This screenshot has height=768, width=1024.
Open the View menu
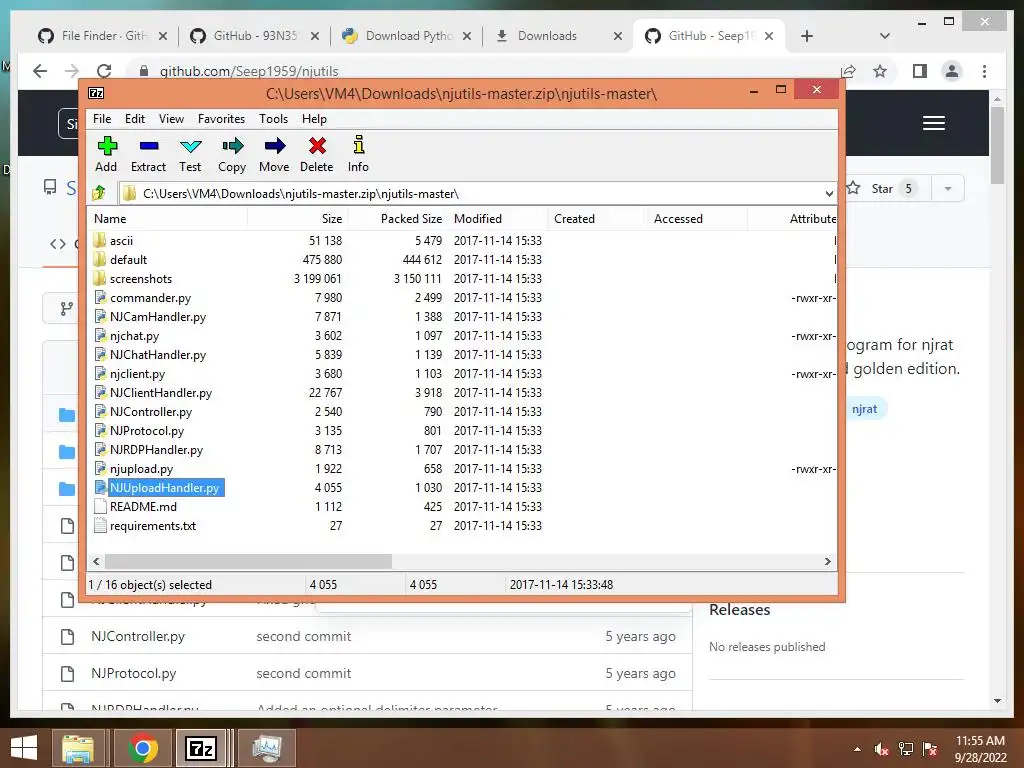[x=171, y=119]
